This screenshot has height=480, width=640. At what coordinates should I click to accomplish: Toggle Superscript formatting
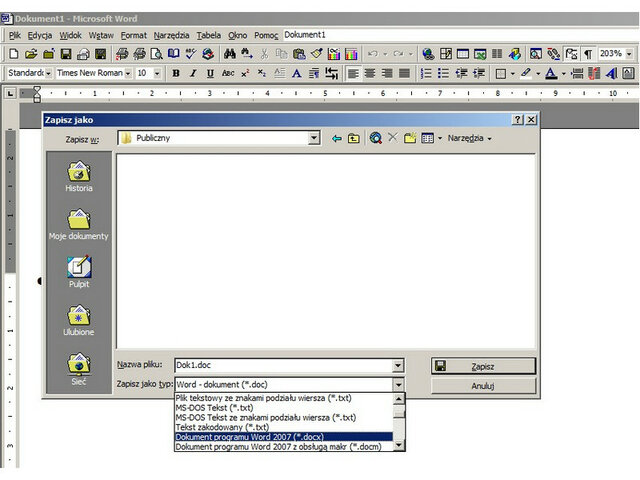[245, 73]
